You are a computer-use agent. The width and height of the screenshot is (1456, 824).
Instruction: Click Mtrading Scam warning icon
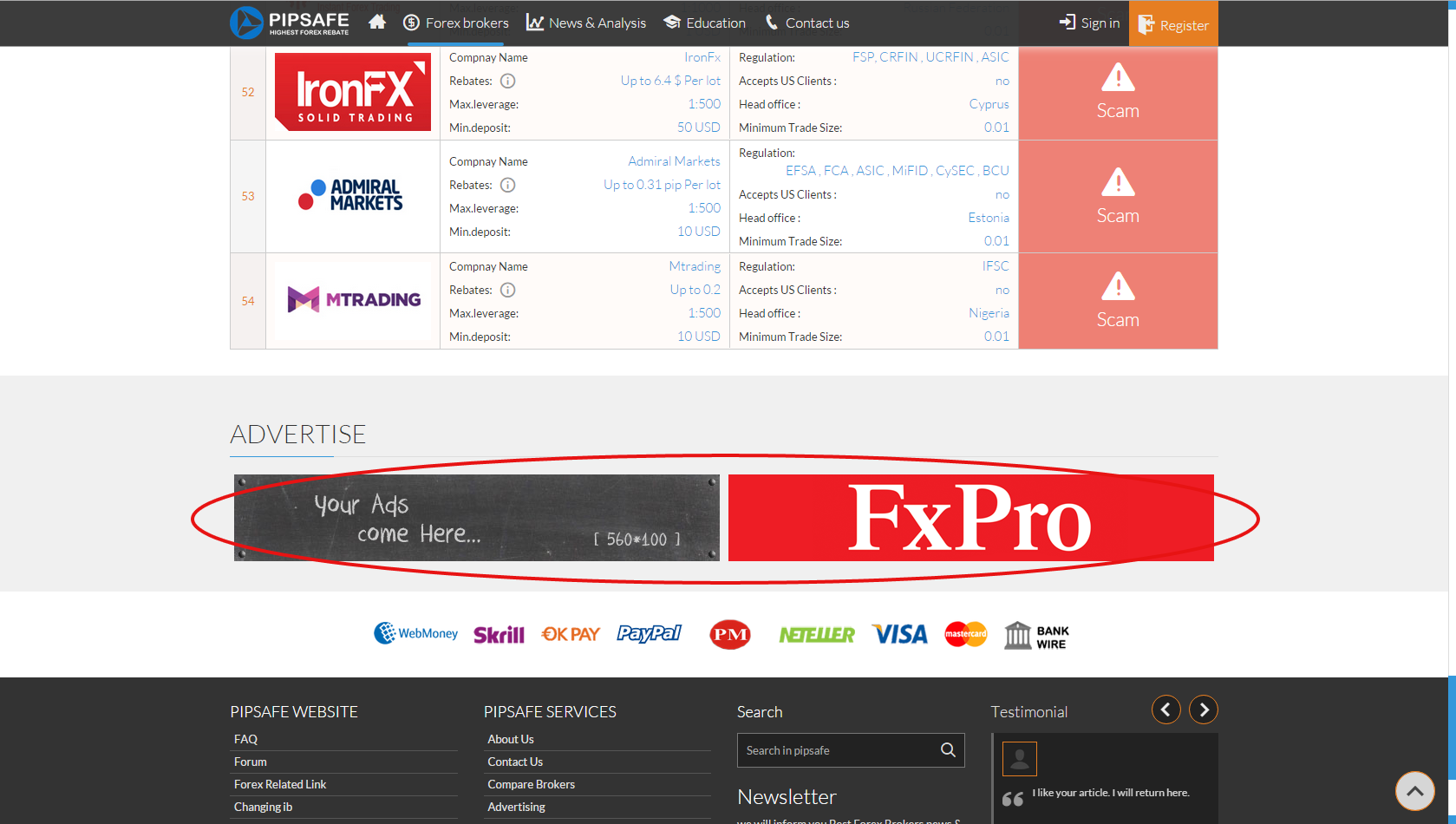[x=1118, y=286]
